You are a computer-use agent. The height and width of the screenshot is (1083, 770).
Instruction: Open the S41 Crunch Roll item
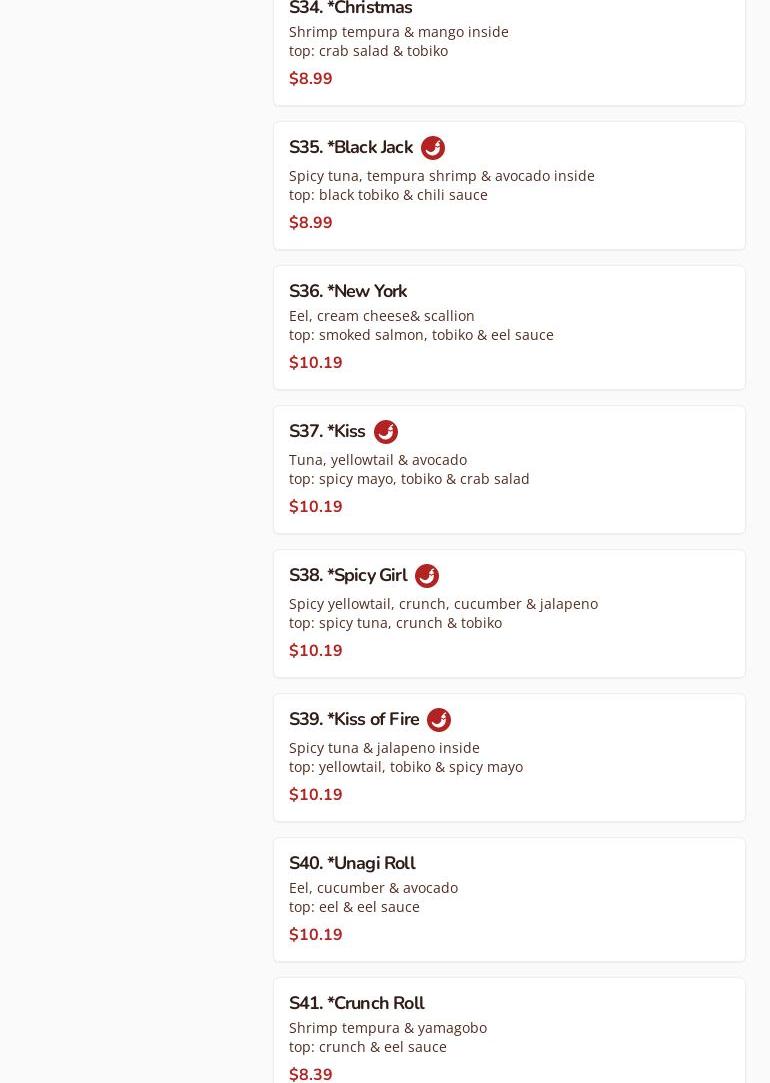click(357, 1003)
